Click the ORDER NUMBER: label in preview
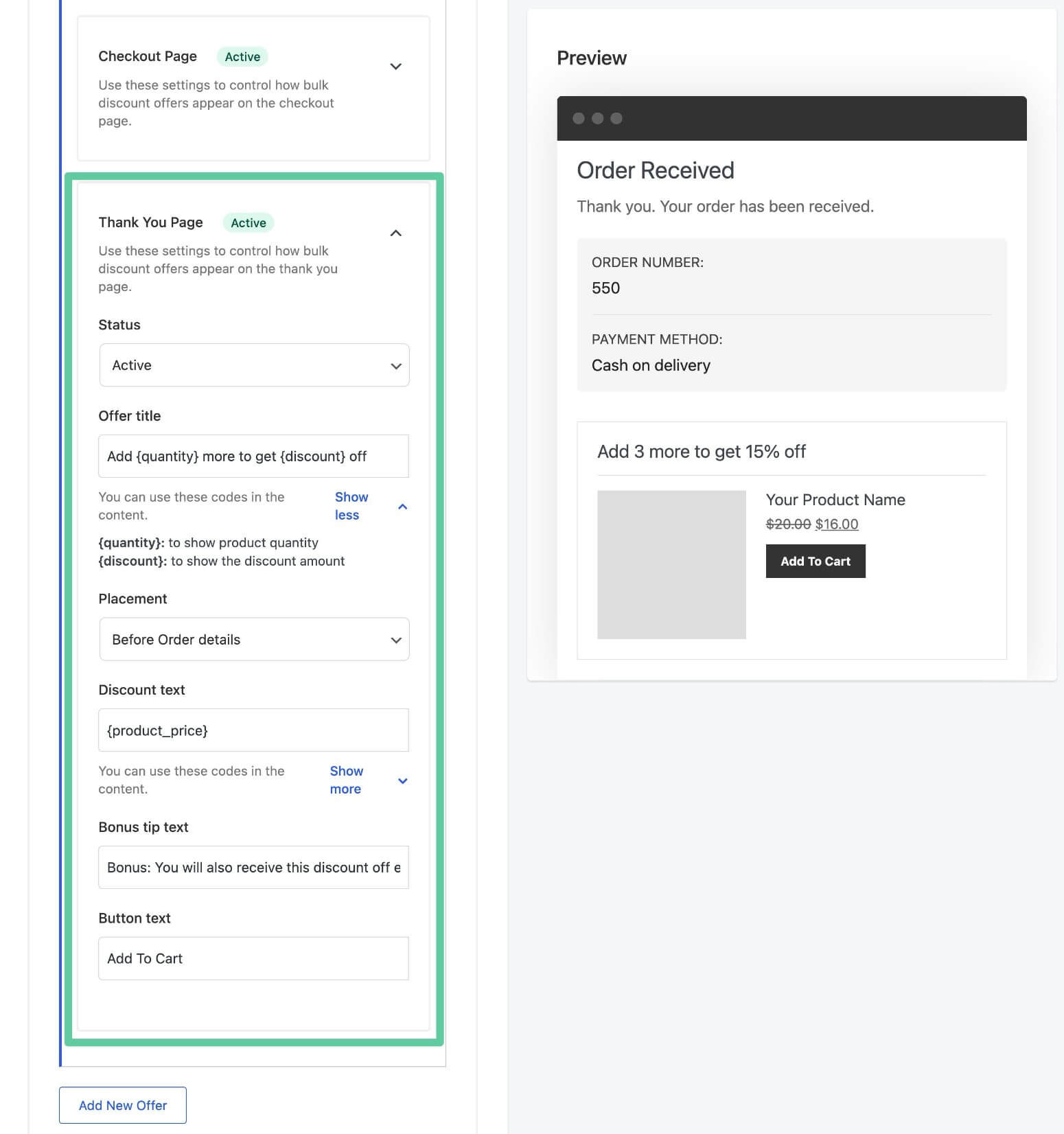The image size is (1064, 1134). click(647, 262)
